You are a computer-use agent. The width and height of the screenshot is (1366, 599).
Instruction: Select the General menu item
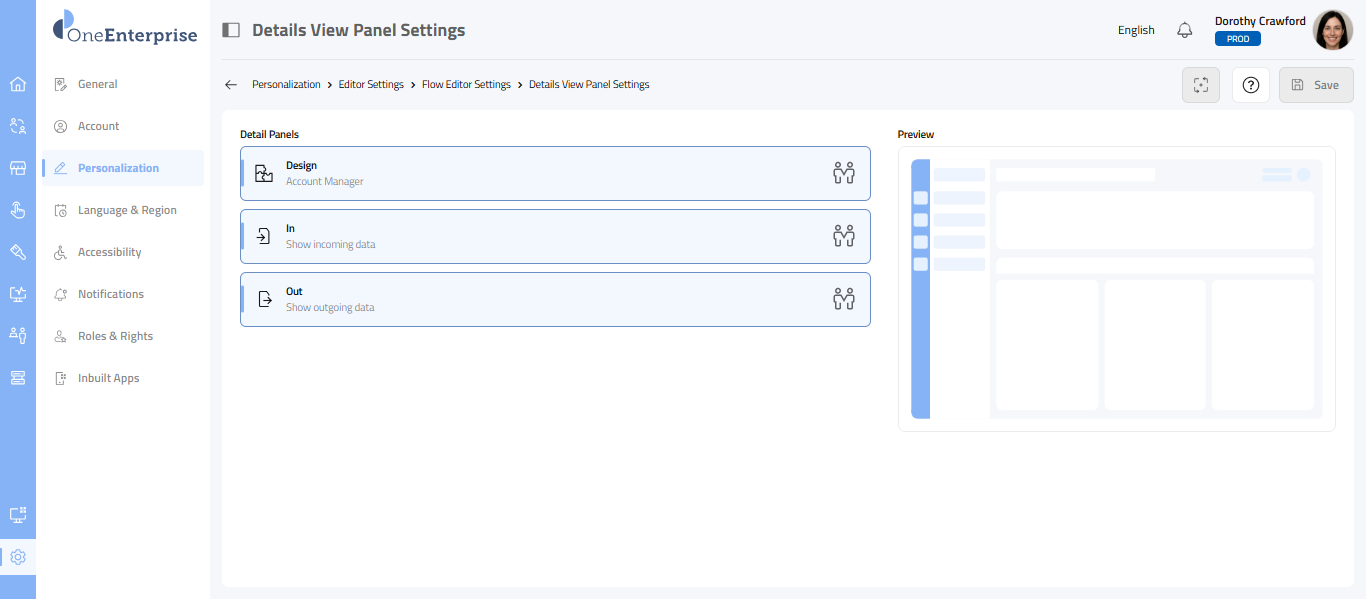[98, 84]
